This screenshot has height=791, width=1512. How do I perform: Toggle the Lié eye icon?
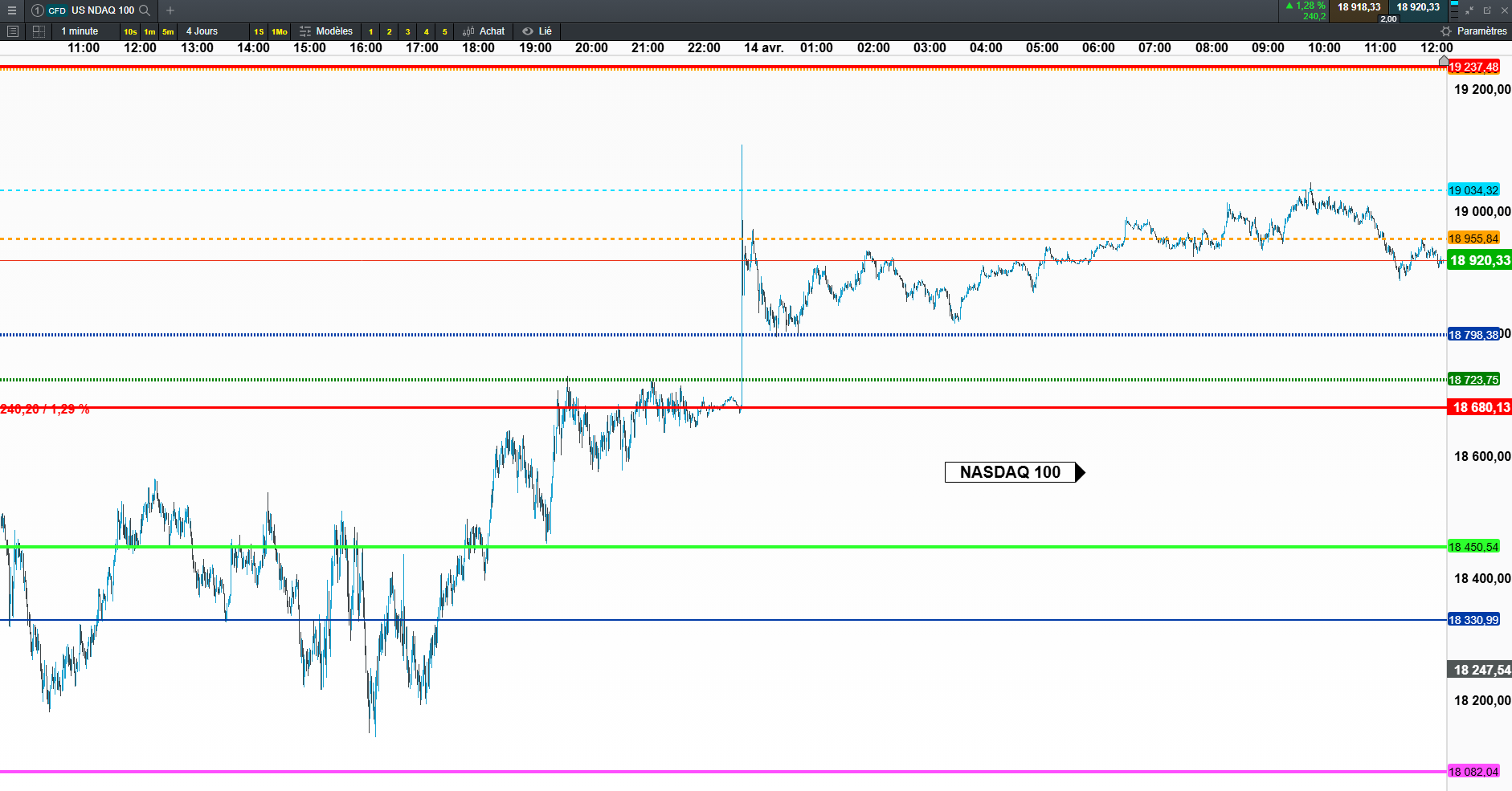528,31
